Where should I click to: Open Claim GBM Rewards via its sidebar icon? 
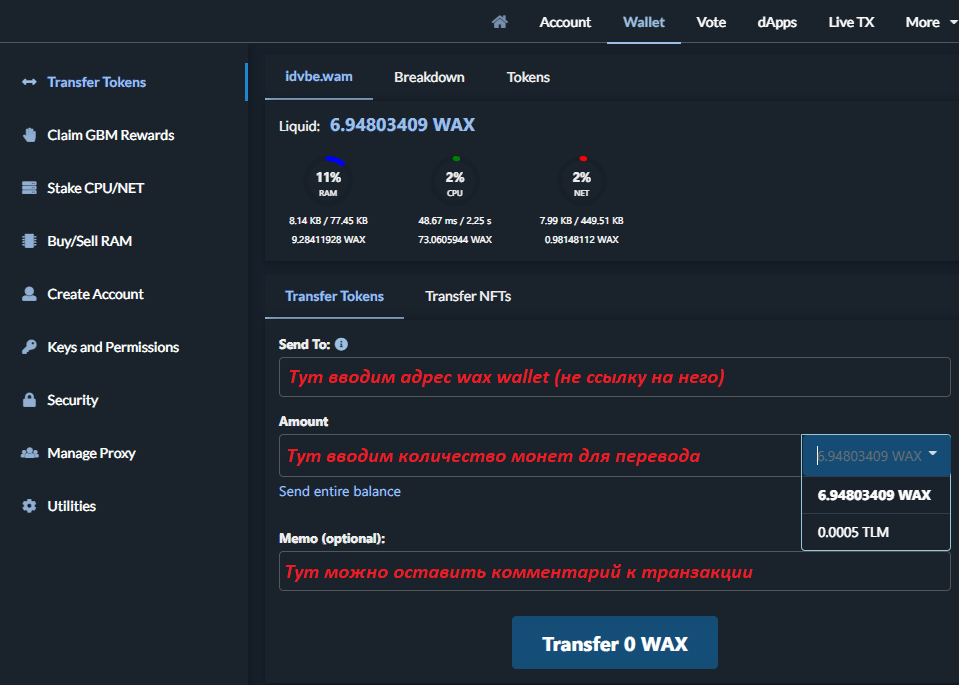coord(30,134)
